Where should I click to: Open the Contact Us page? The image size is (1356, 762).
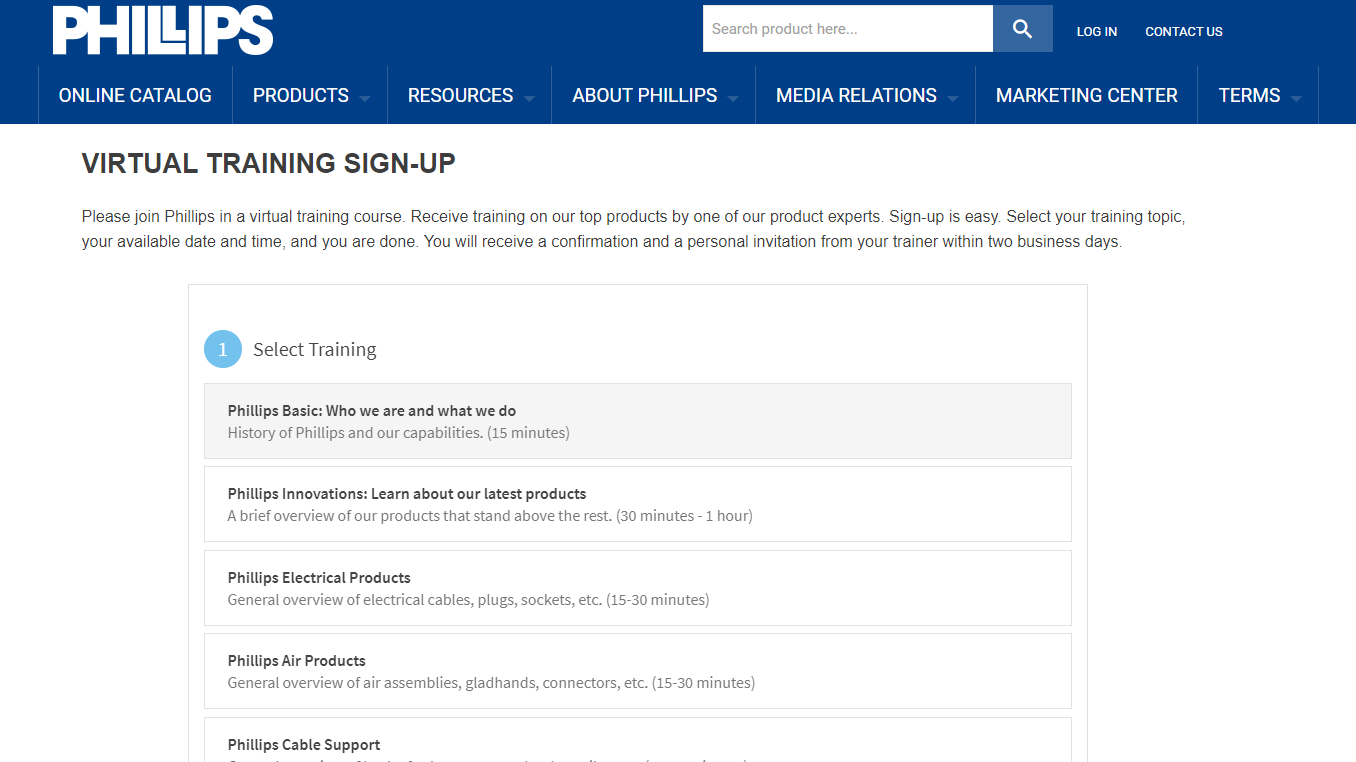(x=1183, y=31)
